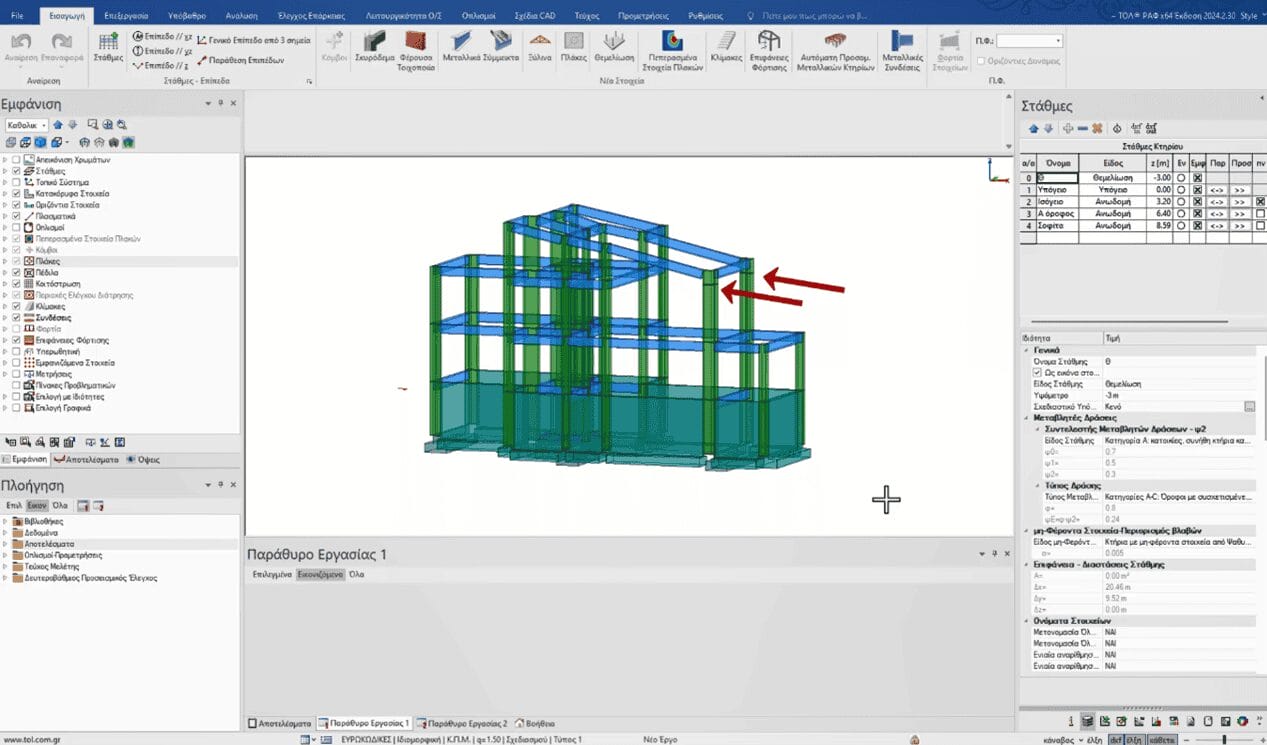Enable the Οπλισμοί checkbox in the tree
1267x745 pixels.
17,228
